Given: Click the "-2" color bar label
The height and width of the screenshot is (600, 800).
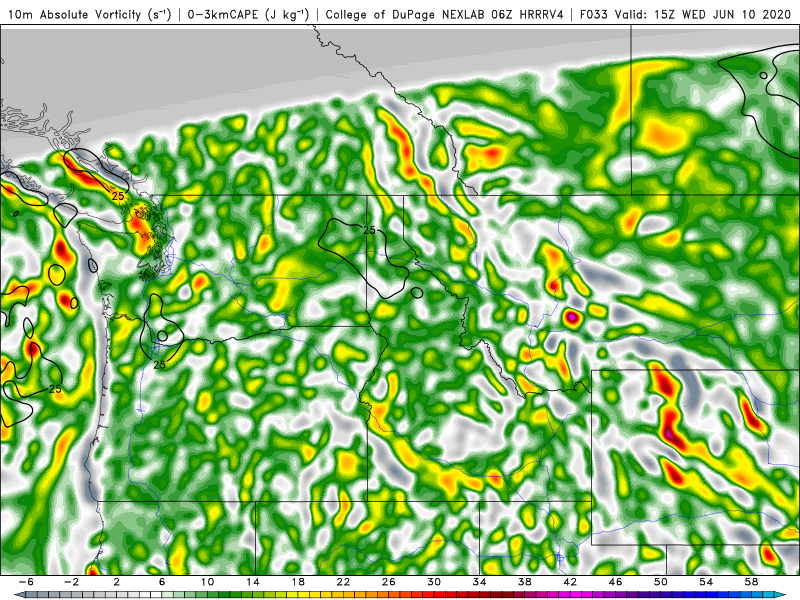Looking at the screenshot, I should (71, 582).
